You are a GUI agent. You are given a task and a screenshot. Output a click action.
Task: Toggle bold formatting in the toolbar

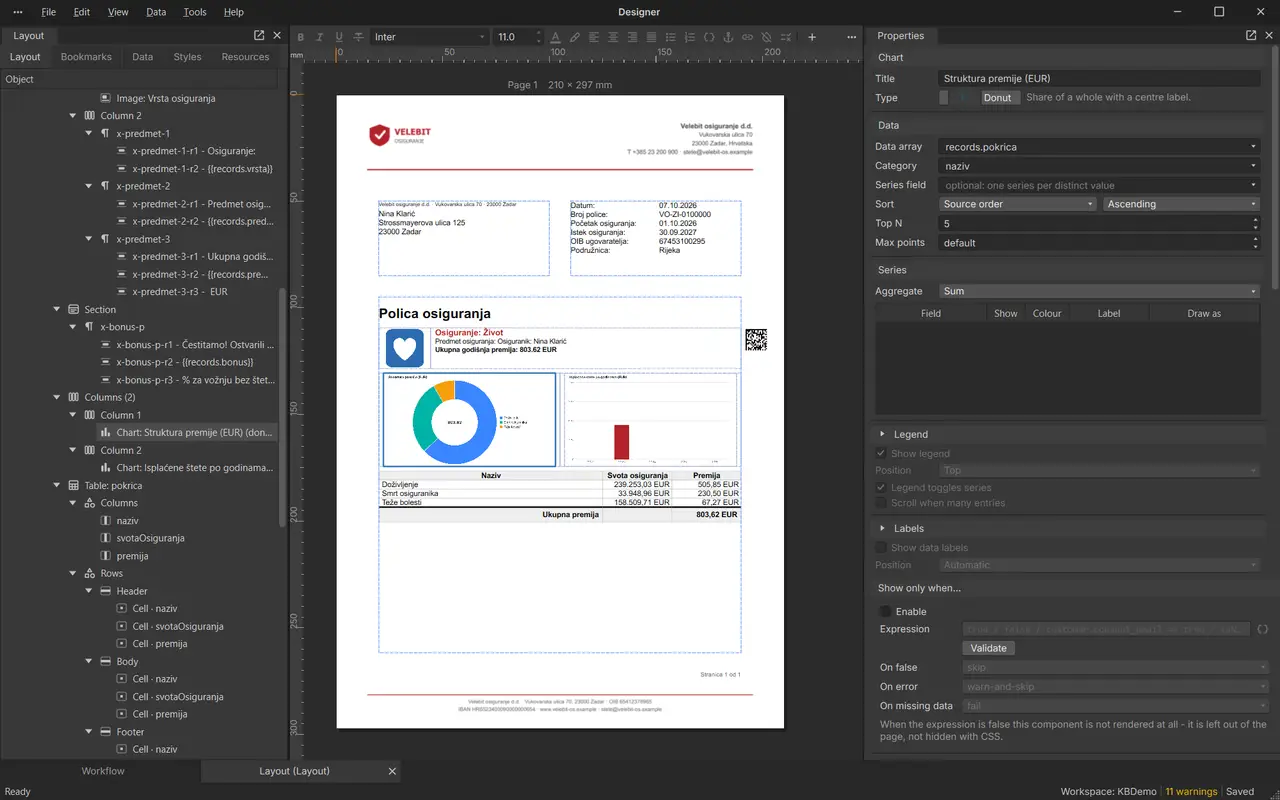tap(301, 37)
